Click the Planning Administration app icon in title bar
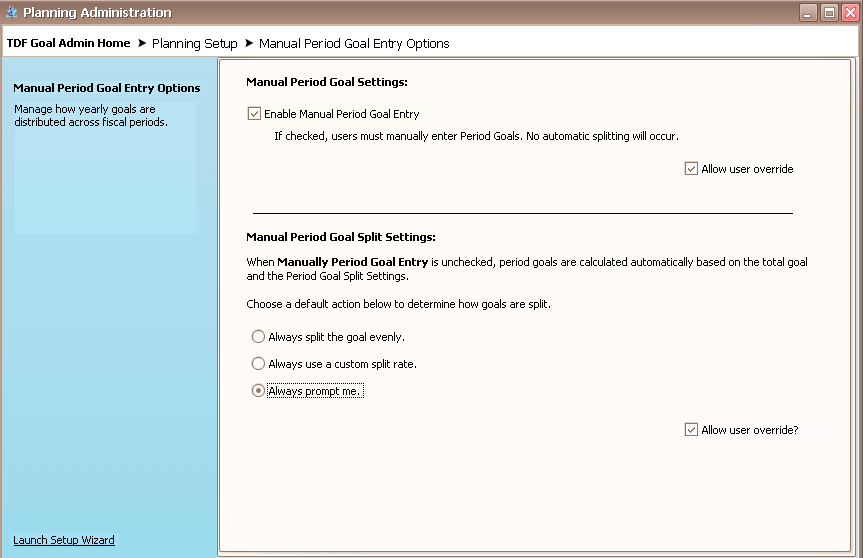Viewport: 863px width, 558px height. point(12,12)
